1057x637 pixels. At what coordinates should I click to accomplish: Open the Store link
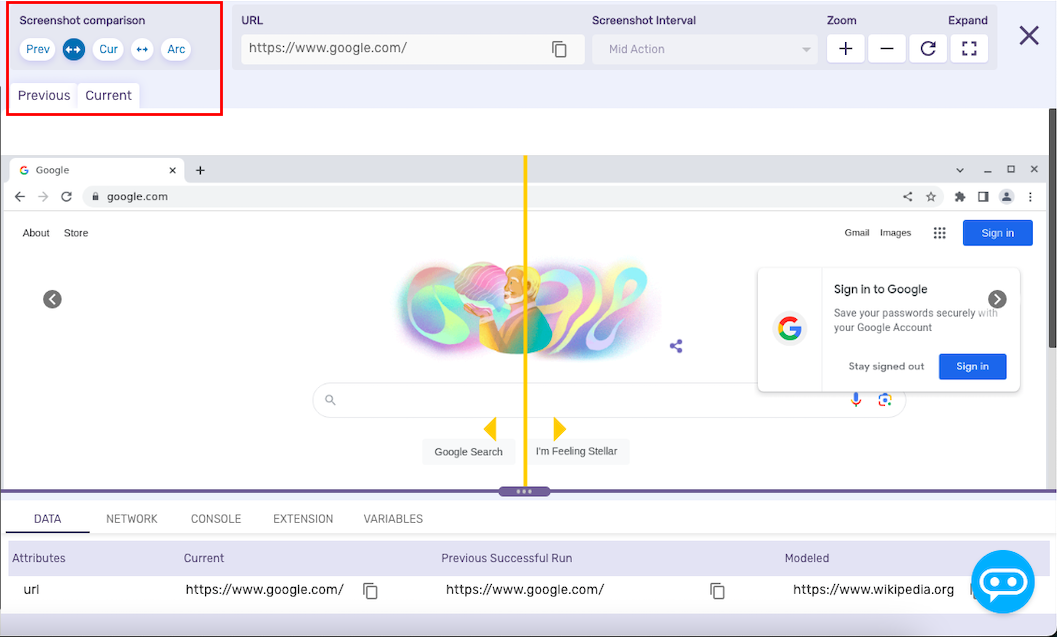point(76,233)
